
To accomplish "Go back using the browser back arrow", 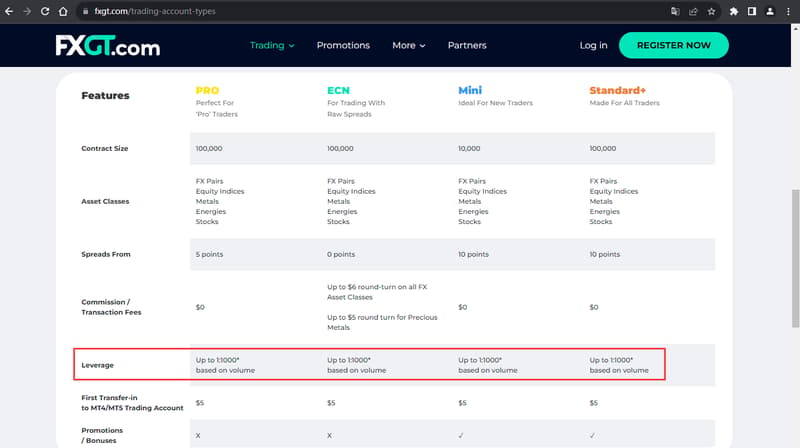I will point(9,11).
